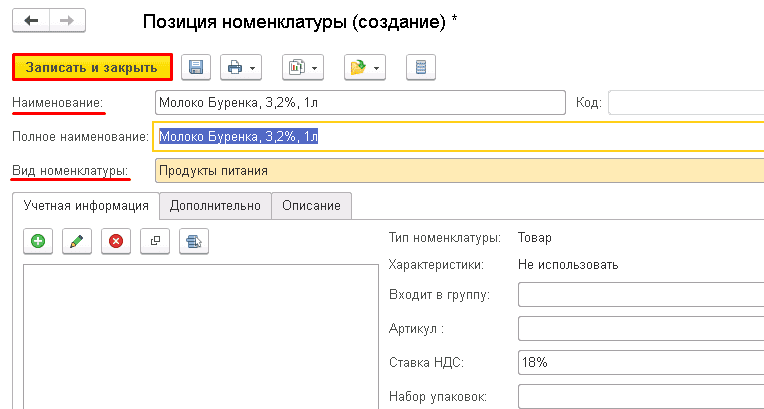Click the pencil edit icon
Image resolution: width=764 pixels, height=409 pixels.
[x=76, y=241]
